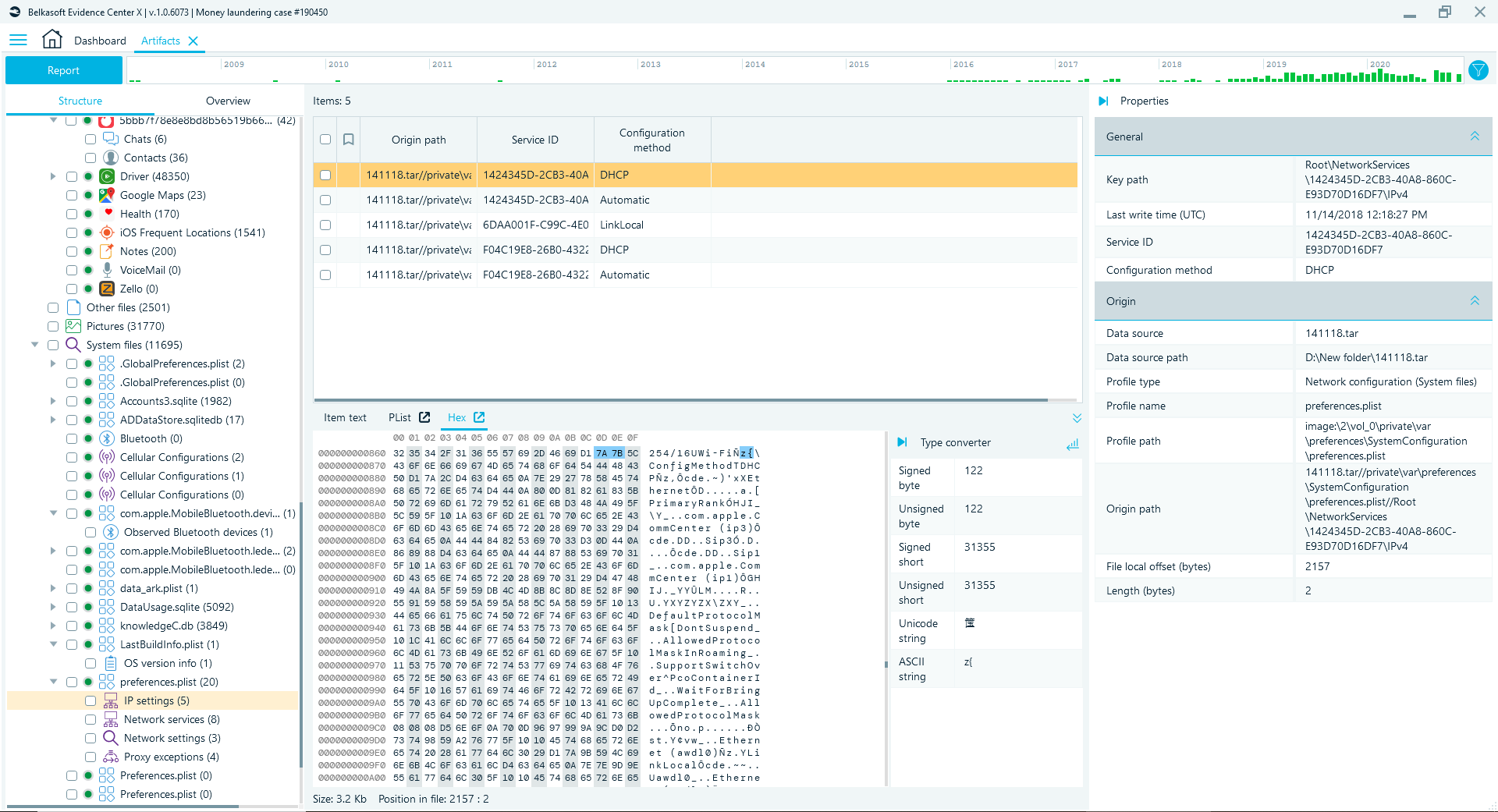The image size is (1498, 812).
Task: Click the Pictures image icon
Action: [73, 326]
